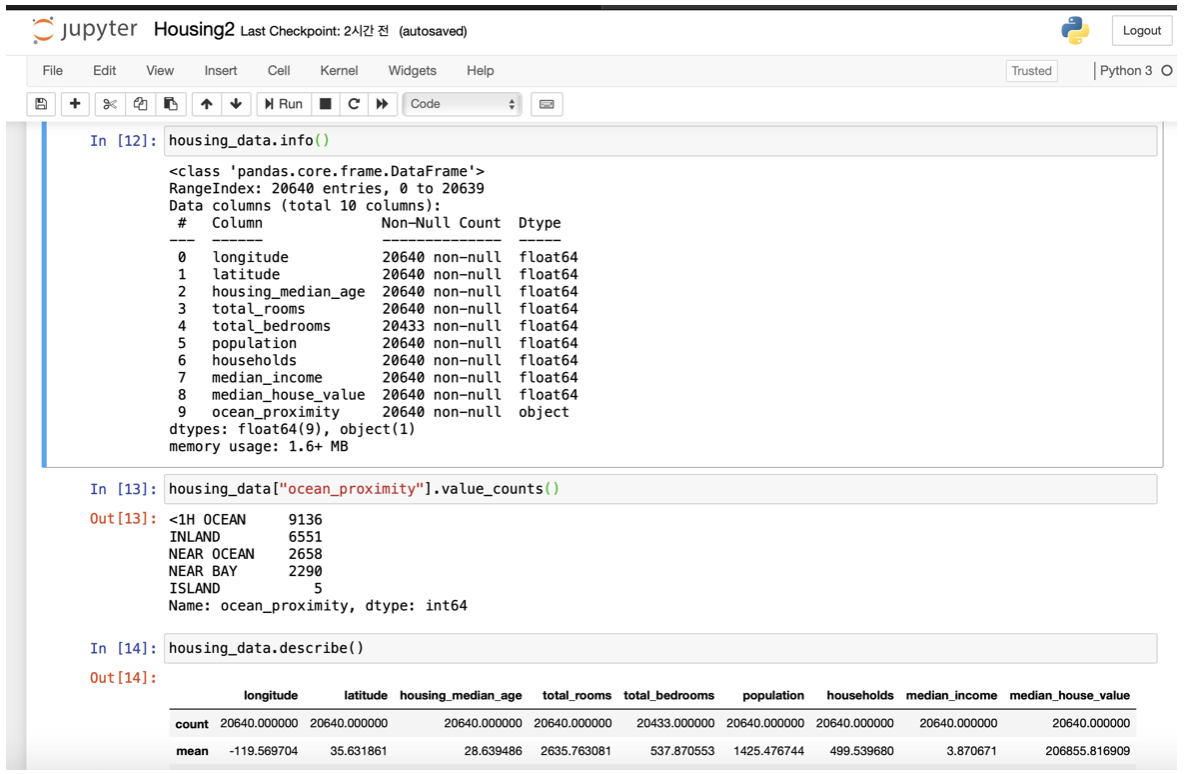Paste cells below icon
The width and height of the screenshot is (1188, 774).
coord(170,104)
